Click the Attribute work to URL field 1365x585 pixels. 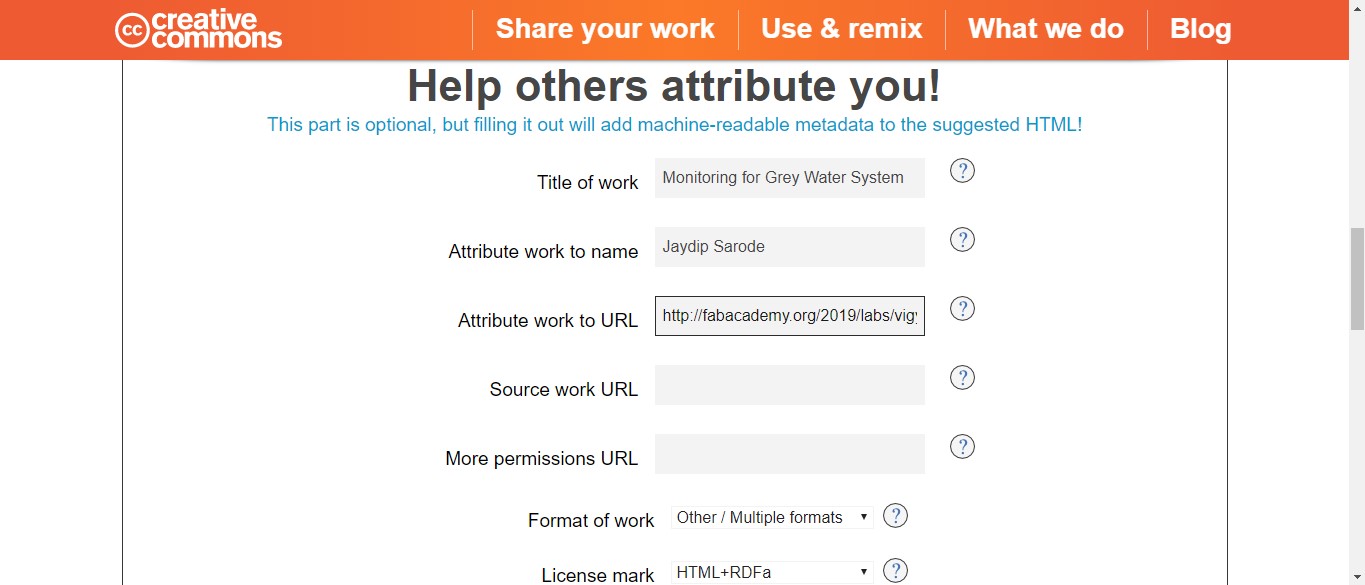[789, 316]
